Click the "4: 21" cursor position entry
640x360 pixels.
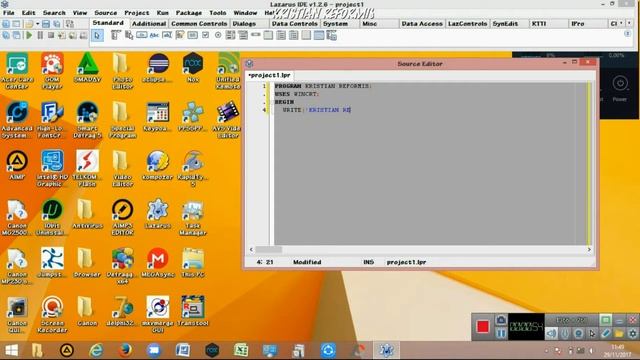click(265, 262)
